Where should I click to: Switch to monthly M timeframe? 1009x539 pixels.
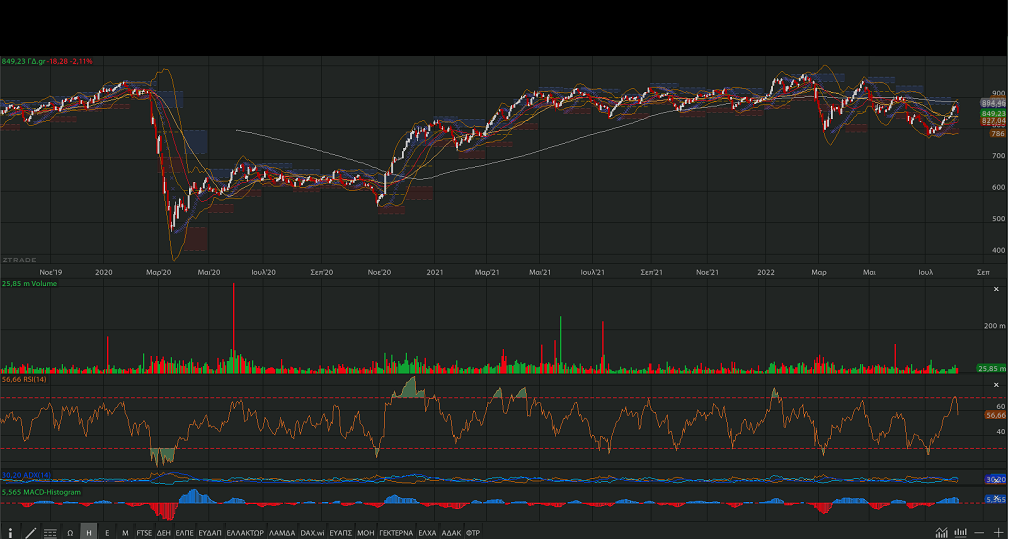(x=124, y=533)
